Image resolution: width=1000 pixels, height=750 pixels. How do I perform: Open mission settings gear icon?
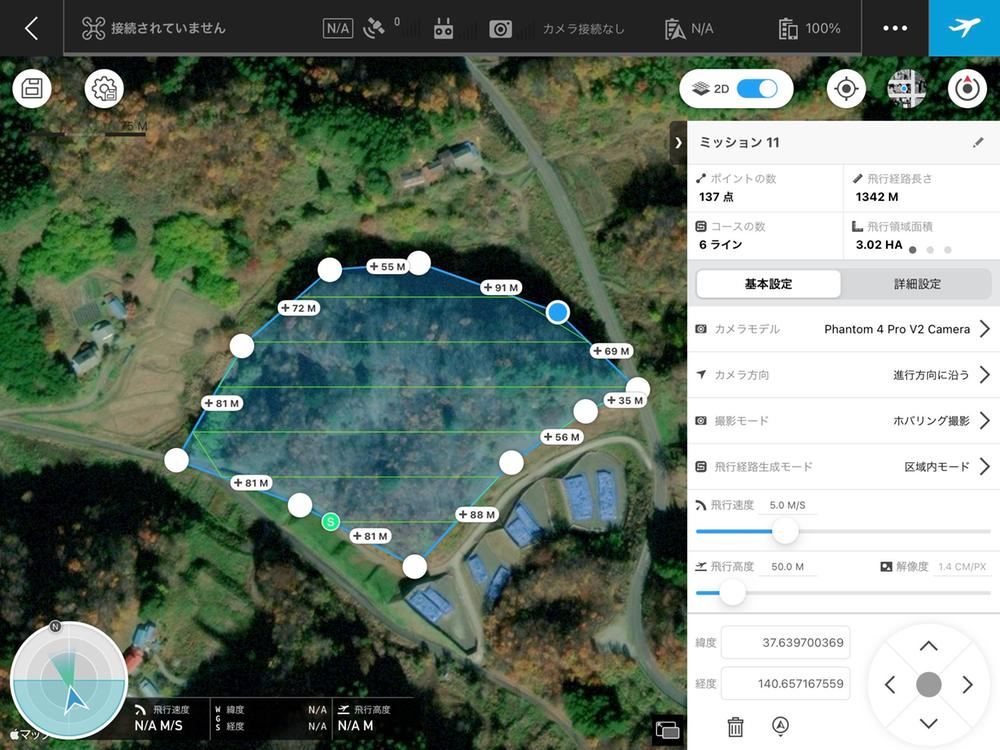click(104, 88)
